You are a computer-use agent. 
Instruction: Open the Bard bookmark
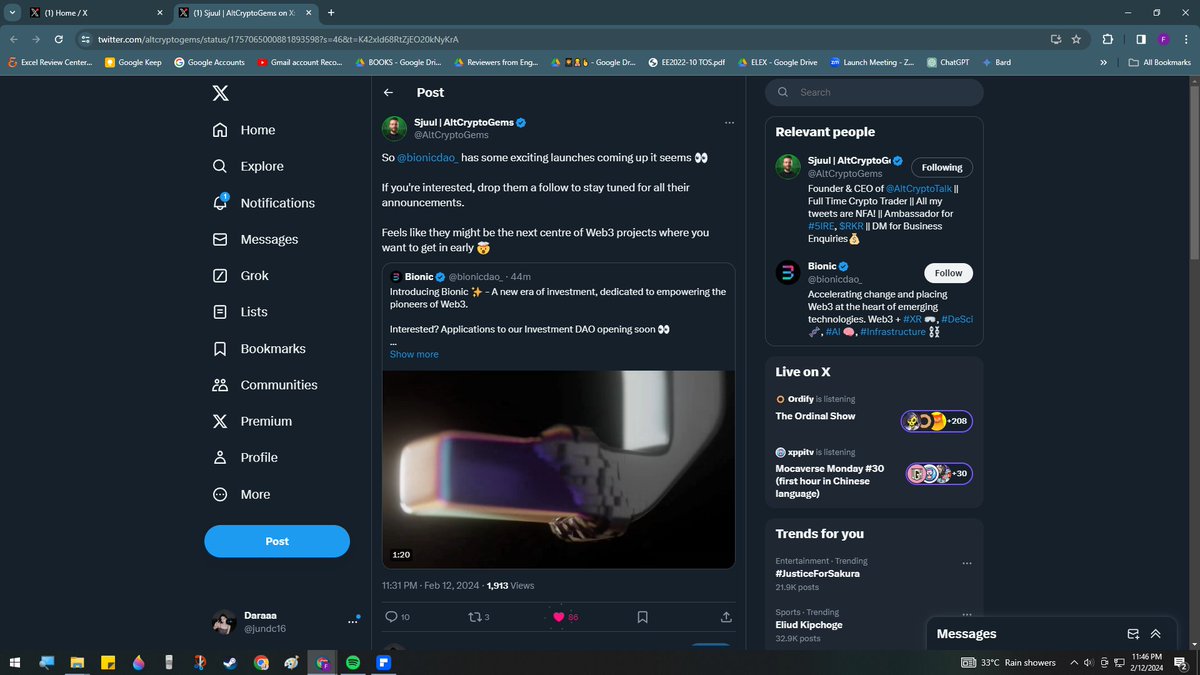(x=995, y=62)
